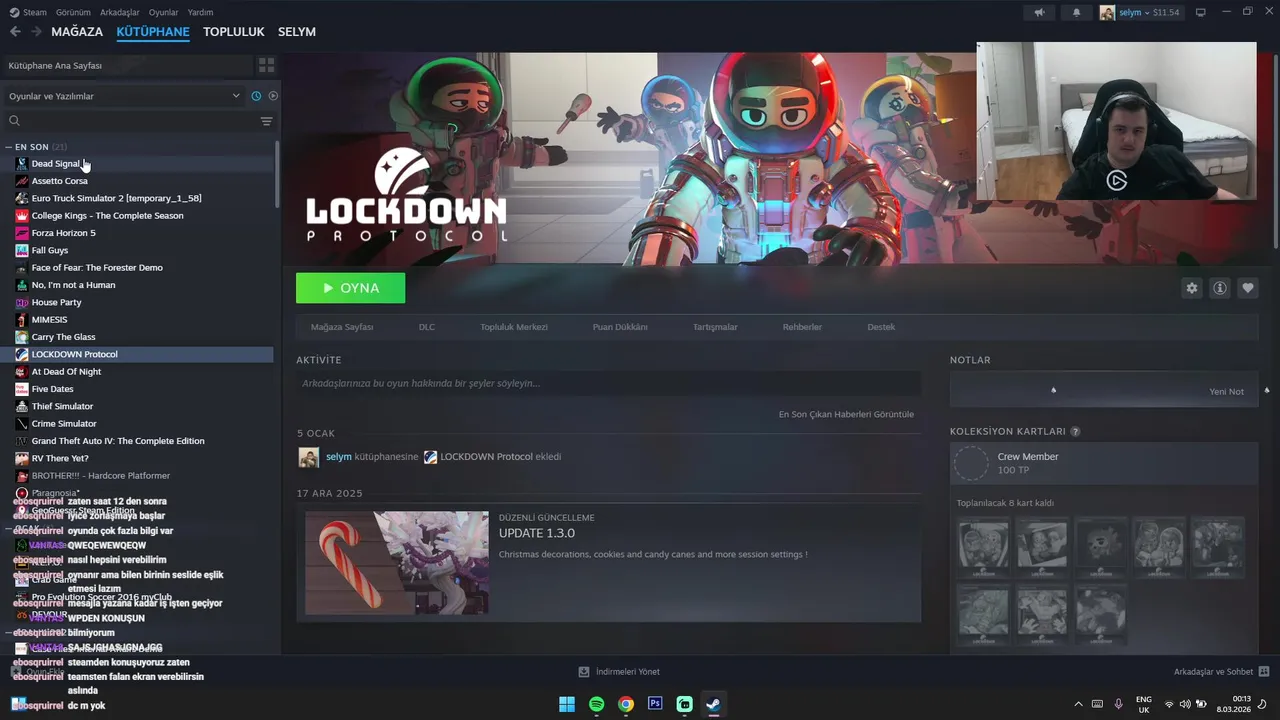Click the activity status input field
The height and width of the screenshot is (720, 1280).
click(x=608, y=383)
